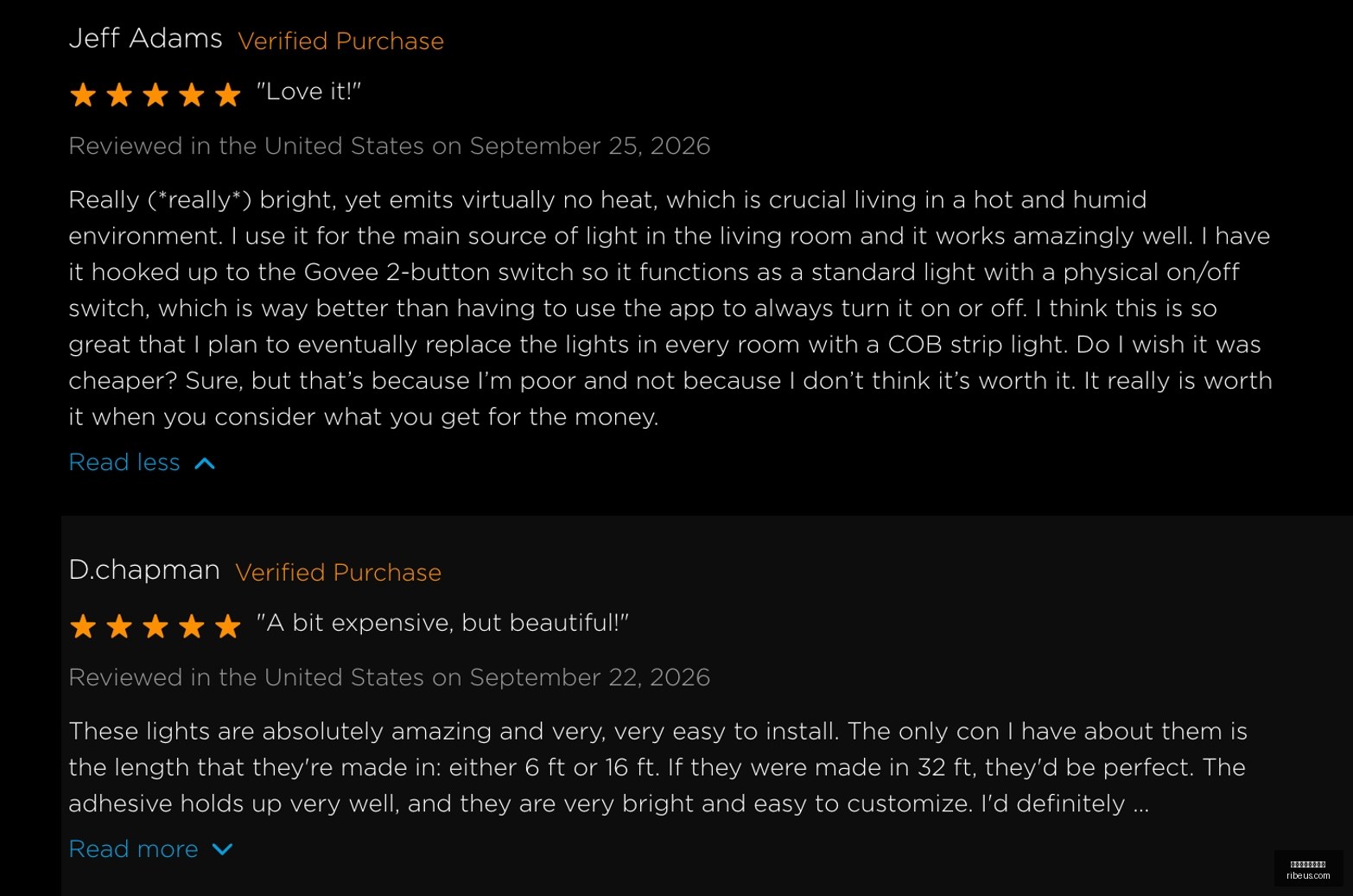Click first star in Jeff Adams's rating
Screen dimensions: 1353x896
tap(83, 94)
